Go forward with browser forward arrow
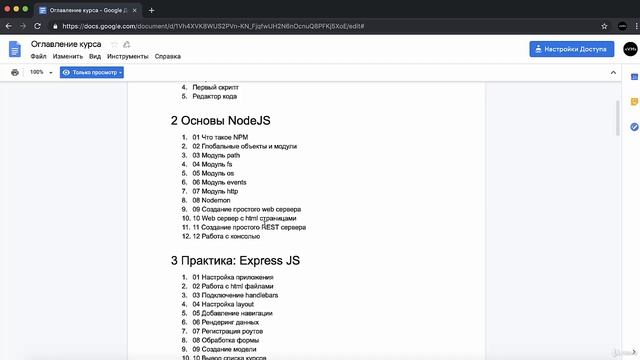This screenshot has width=640, height=360. [23, 26]
